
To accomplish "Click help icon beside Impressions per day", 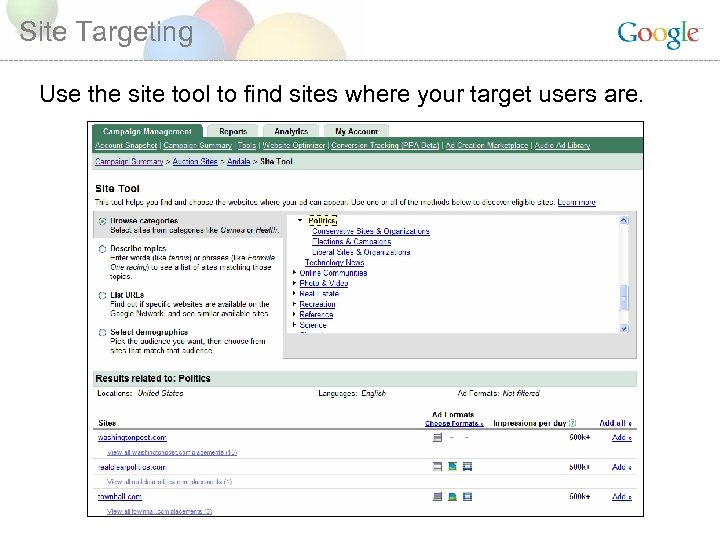I will (x=572, y=423).
